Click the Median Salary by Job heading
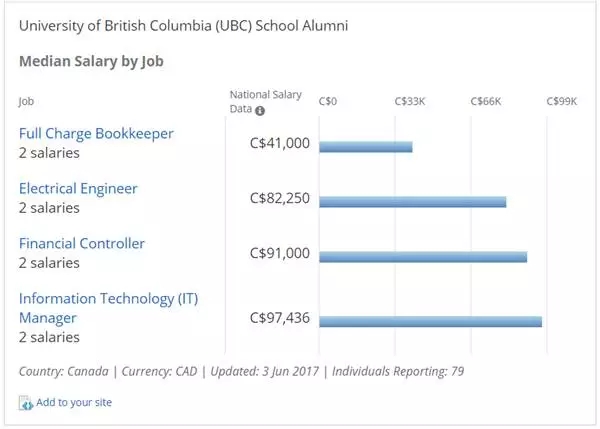 coord(91,61)
